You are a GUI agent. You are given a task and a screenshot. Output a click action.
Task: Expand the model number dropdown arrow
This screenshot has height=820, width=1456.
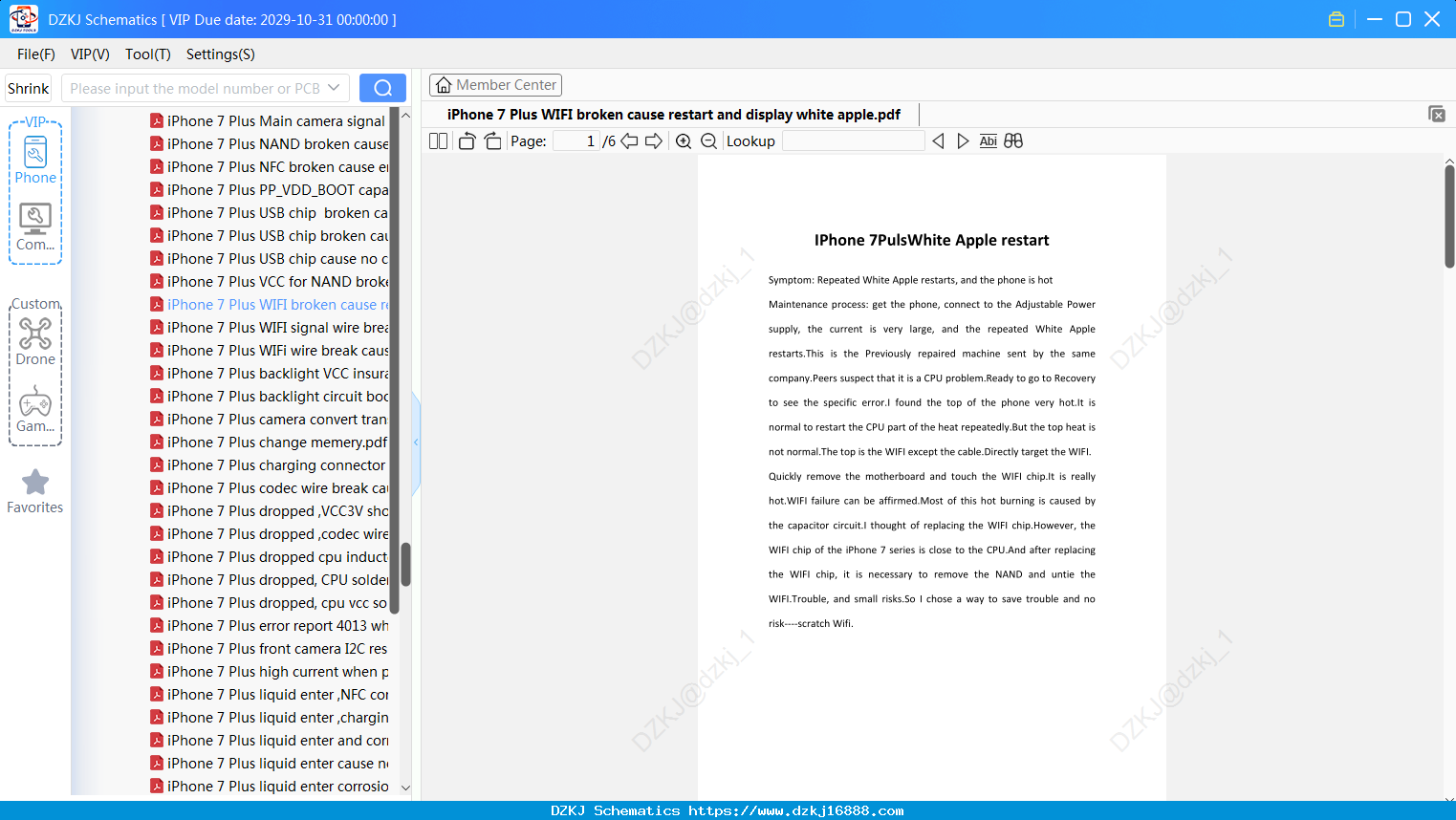[x=334, y=88]
